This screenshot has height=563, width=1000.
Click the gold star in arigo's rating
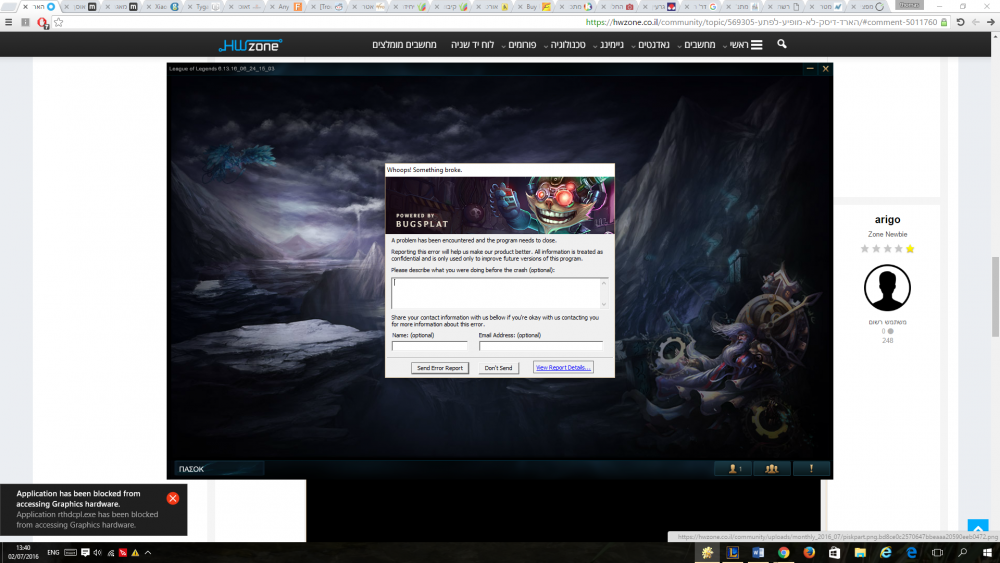pyautogui.click(x=910, y=249)
